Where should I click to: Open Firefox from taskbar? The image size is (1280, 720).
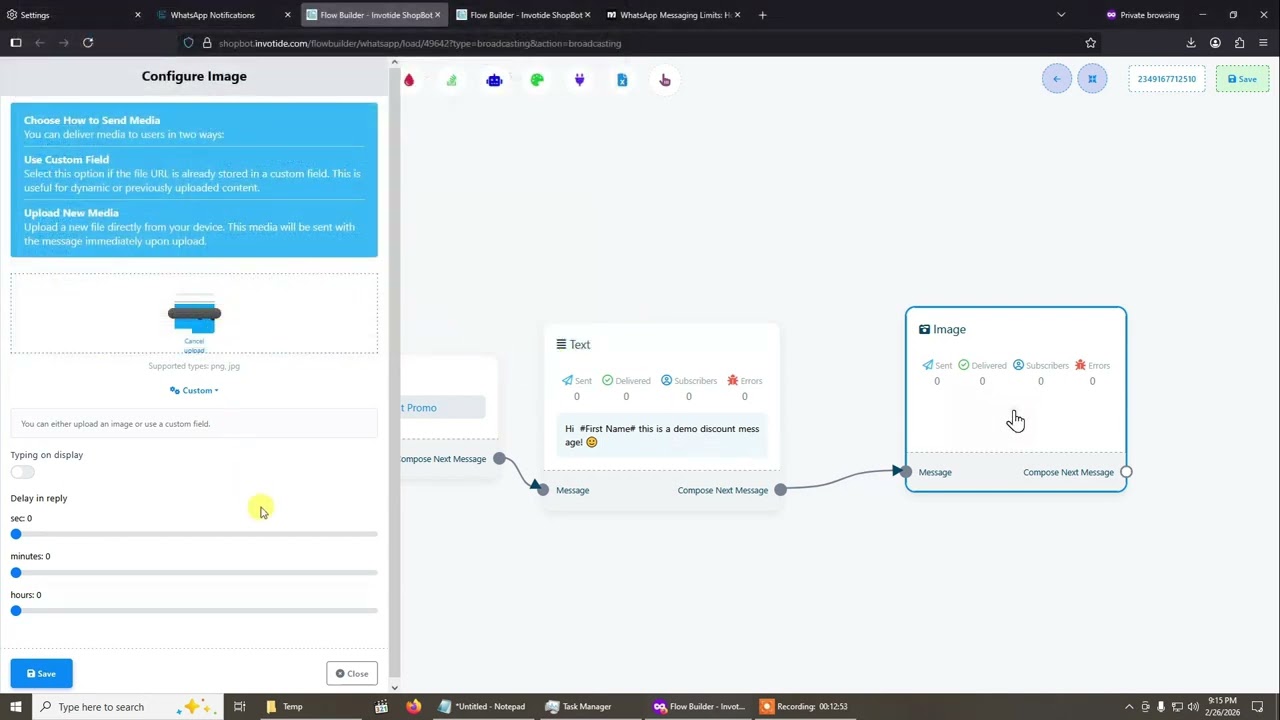point(413,706)
